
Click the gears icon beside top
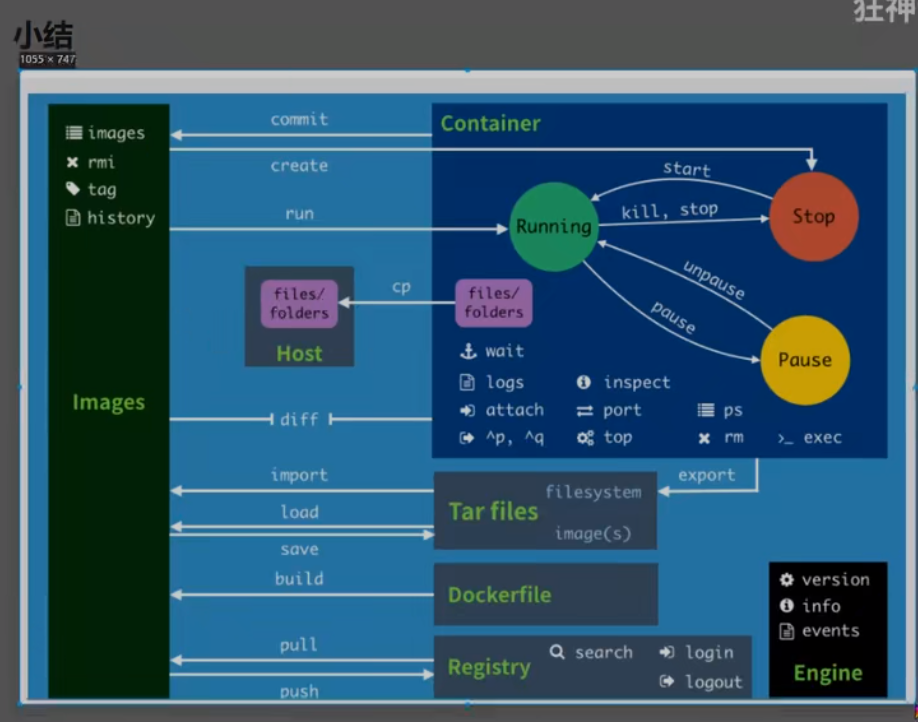(585, 438)
